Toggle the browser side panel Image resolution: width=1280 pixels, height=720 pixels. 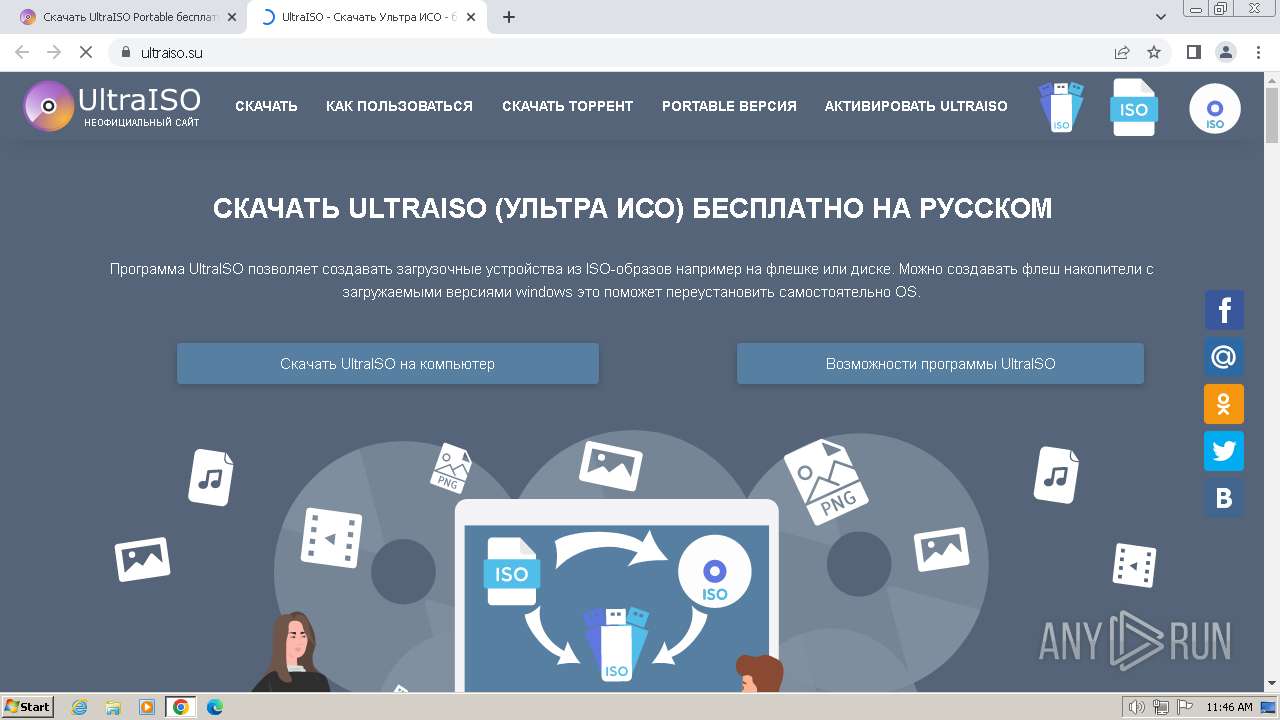click(1194, 52)
